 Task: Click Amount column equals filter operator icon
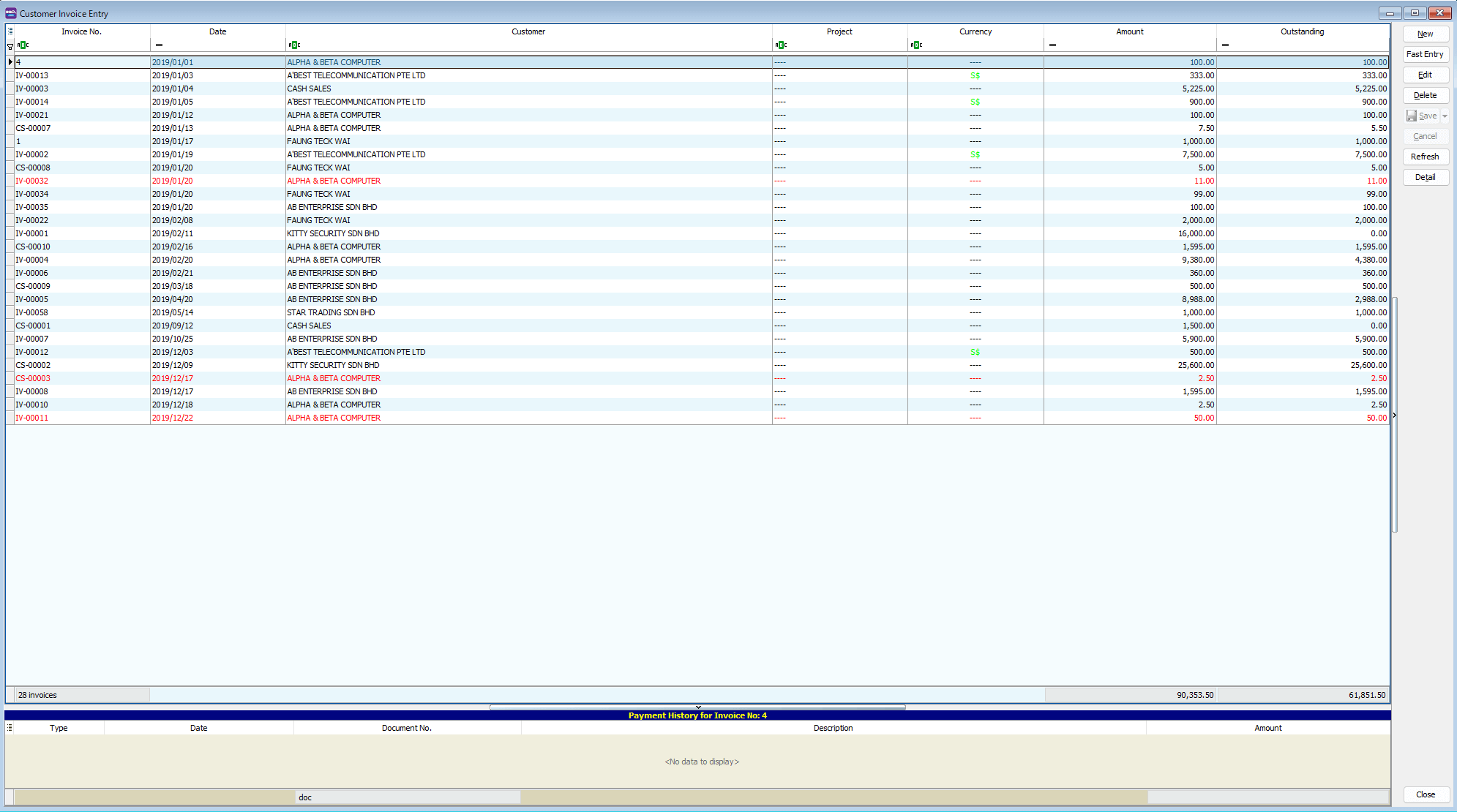[1052, 45]
